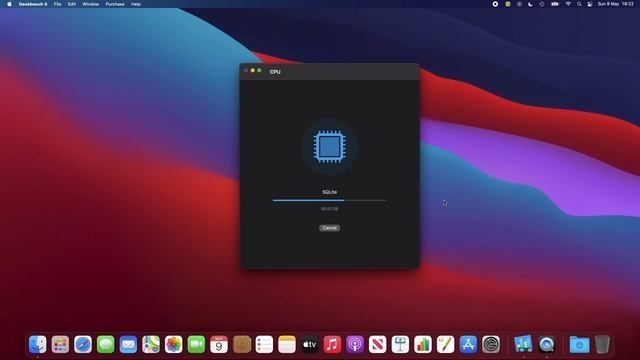Image resolution: width=640 pixels, height=360 pixels.
Task: Open Music from the dock
Action: tap(332, 344)
